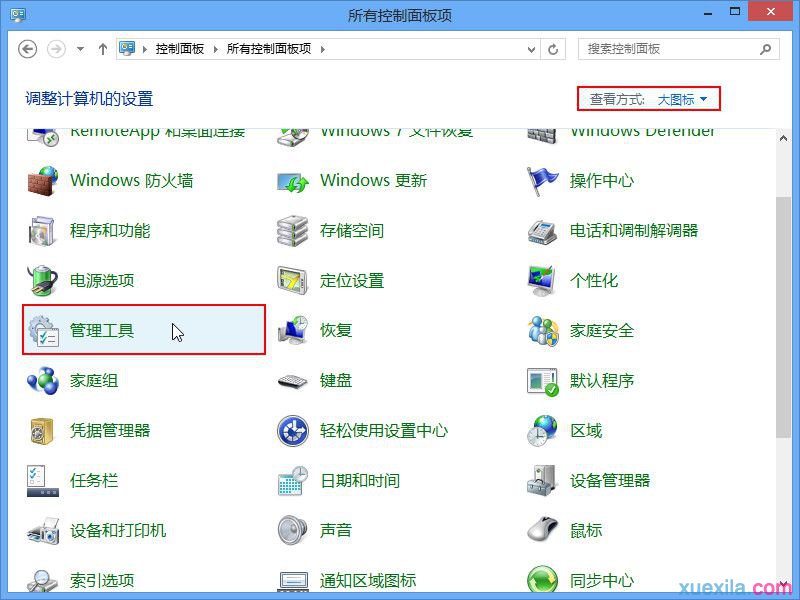Refresh the control panel view

click(553, 49)
